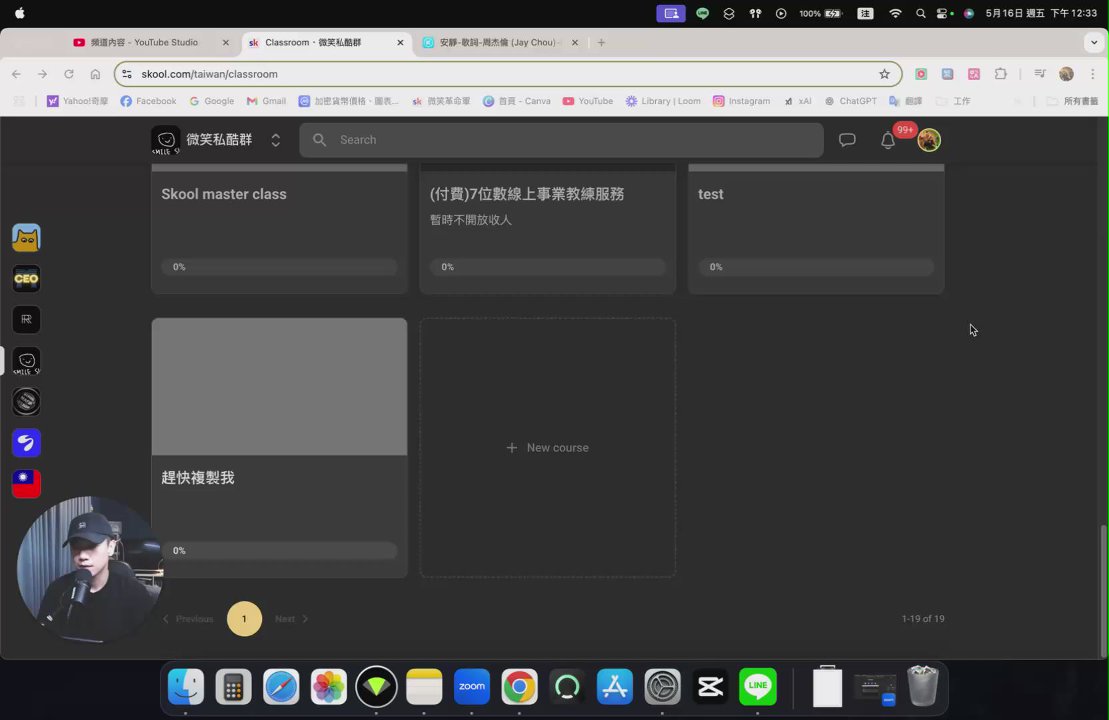Click the Skool master class progress bar
The image size is (1109, 720).
coord(278,267)
